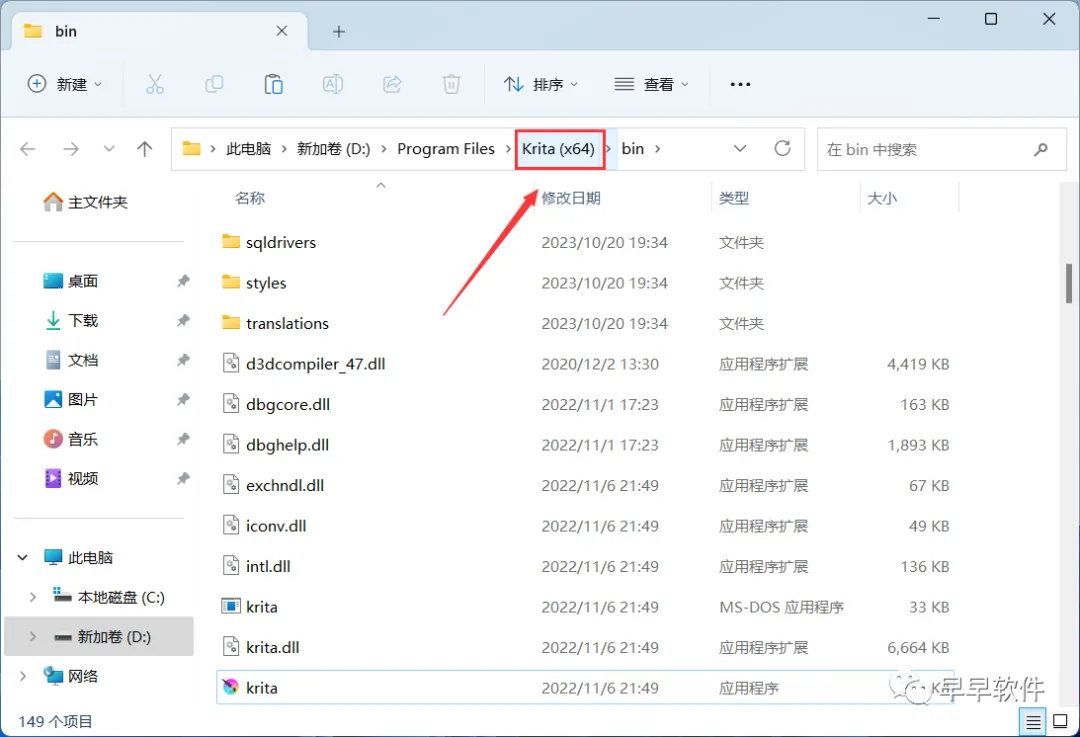Open the three-dot more options menu
Image resolution: width=1080 pixels, height=737 pixels.
click(x=740, y=84)
